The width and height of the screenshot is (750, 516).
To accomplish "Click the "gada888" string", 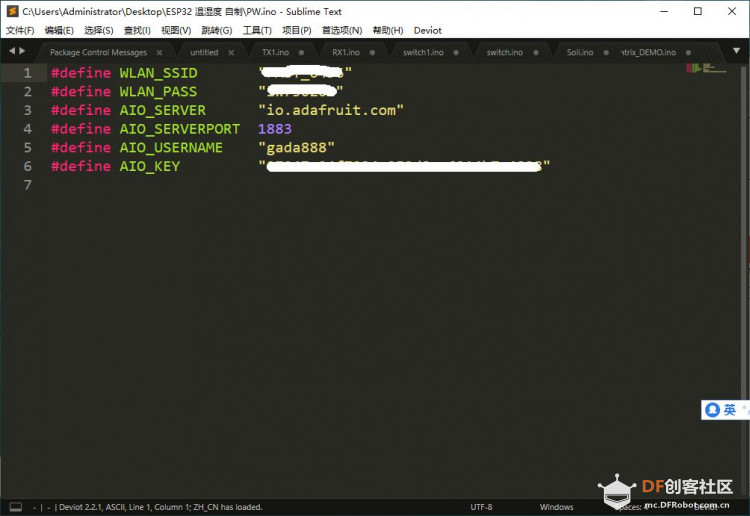I will coord(296,147).
